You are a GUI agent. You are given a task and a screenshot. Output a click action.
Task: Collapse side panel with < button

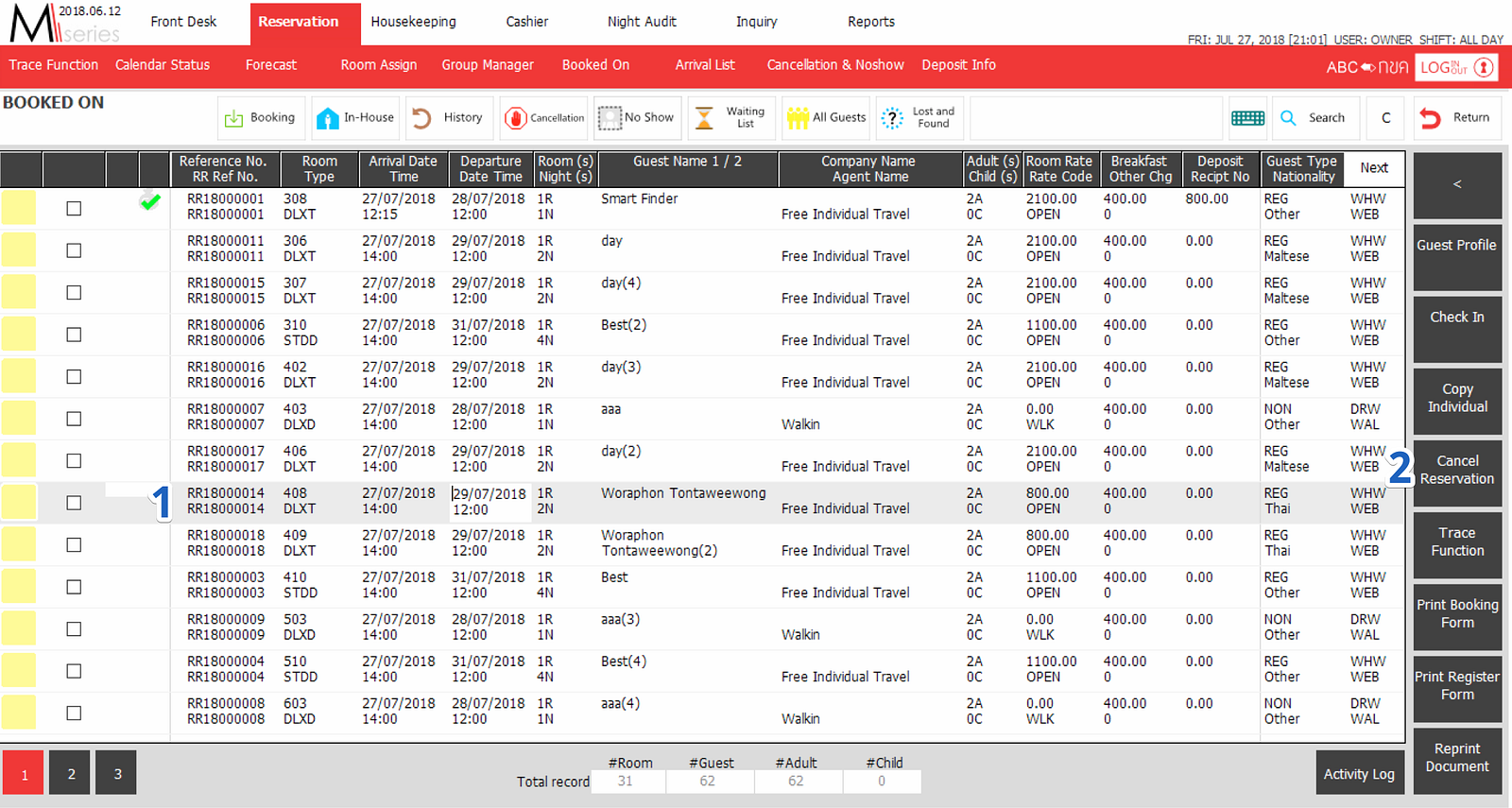tap(1457, 185)
